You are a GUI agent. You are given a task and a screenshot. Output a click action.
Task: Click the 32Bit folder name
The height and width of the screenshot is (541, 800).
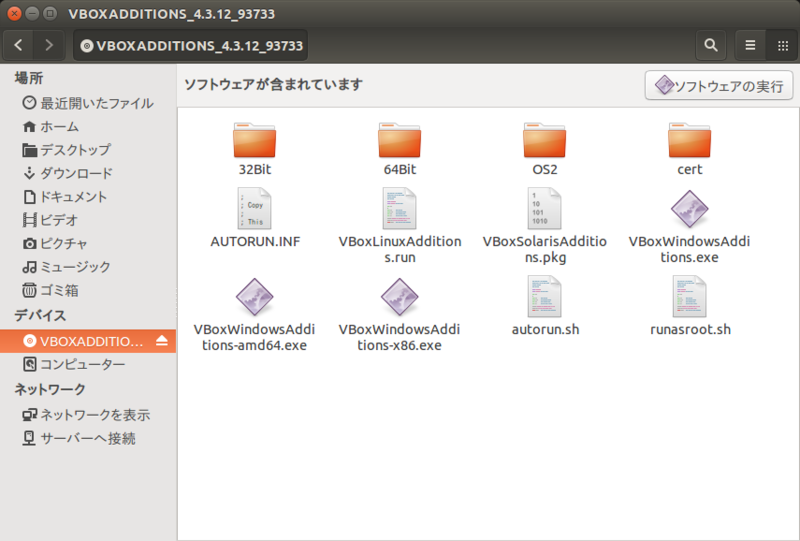click(x=255, y=169)
